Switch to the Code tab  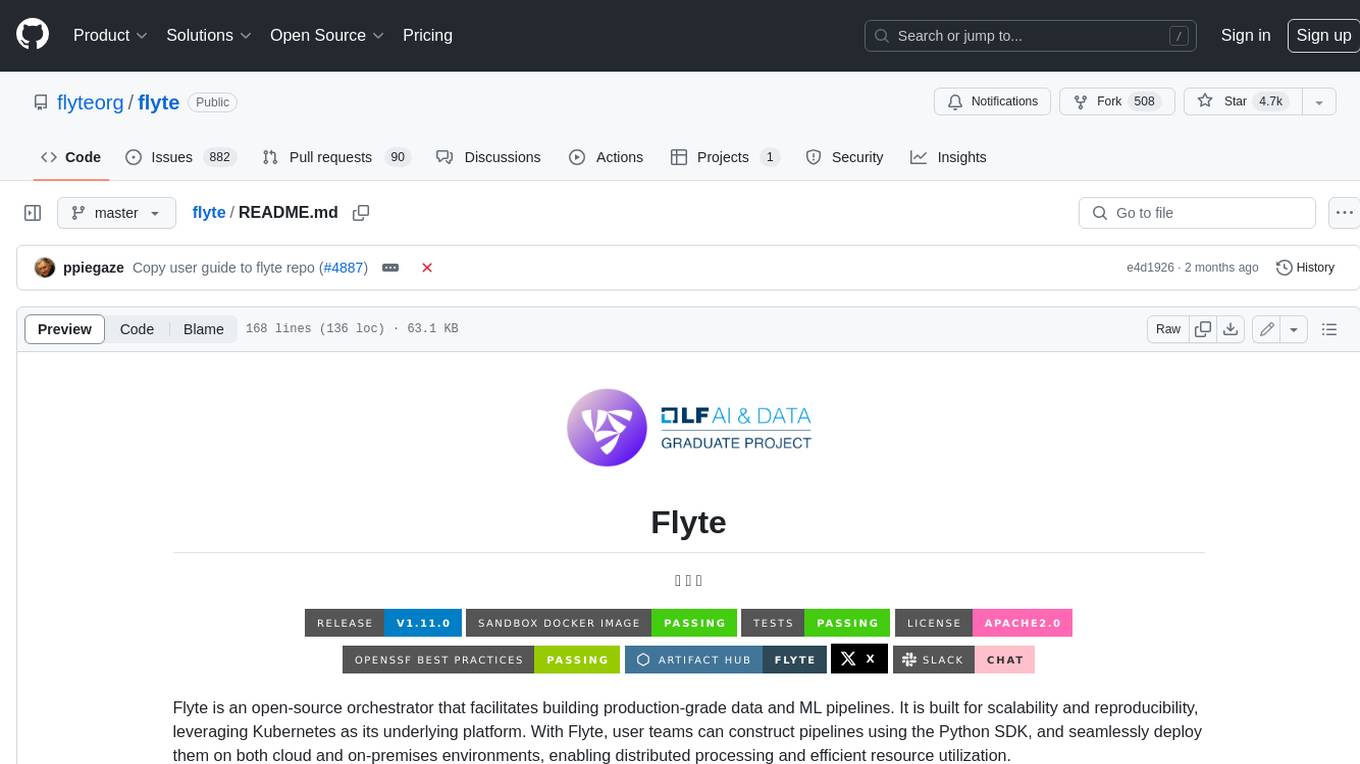(x=71, y=157)
